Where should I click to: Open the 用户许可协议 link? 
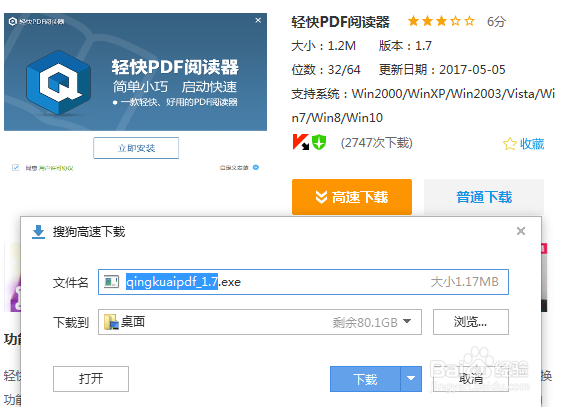[x=56, y=168]
